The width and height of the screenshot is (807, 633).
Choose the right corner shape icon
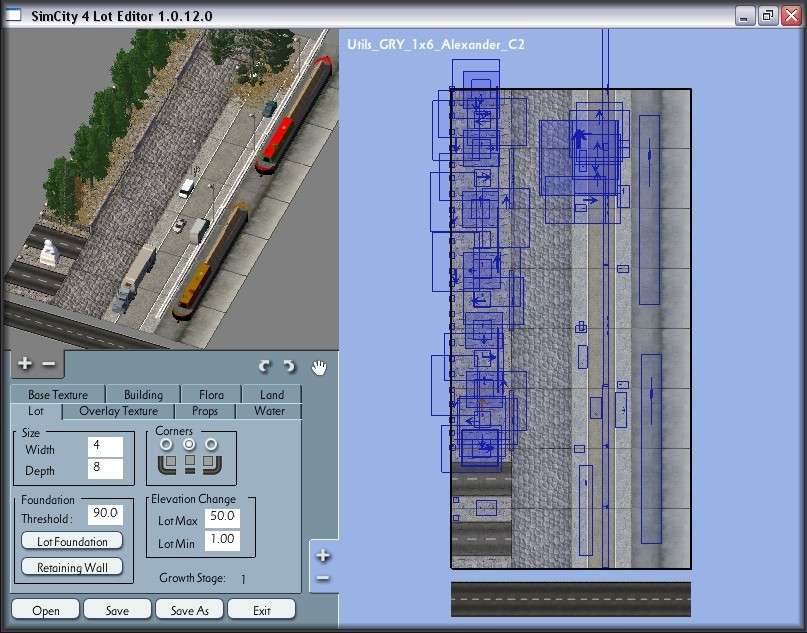click(x=212, y=463)
